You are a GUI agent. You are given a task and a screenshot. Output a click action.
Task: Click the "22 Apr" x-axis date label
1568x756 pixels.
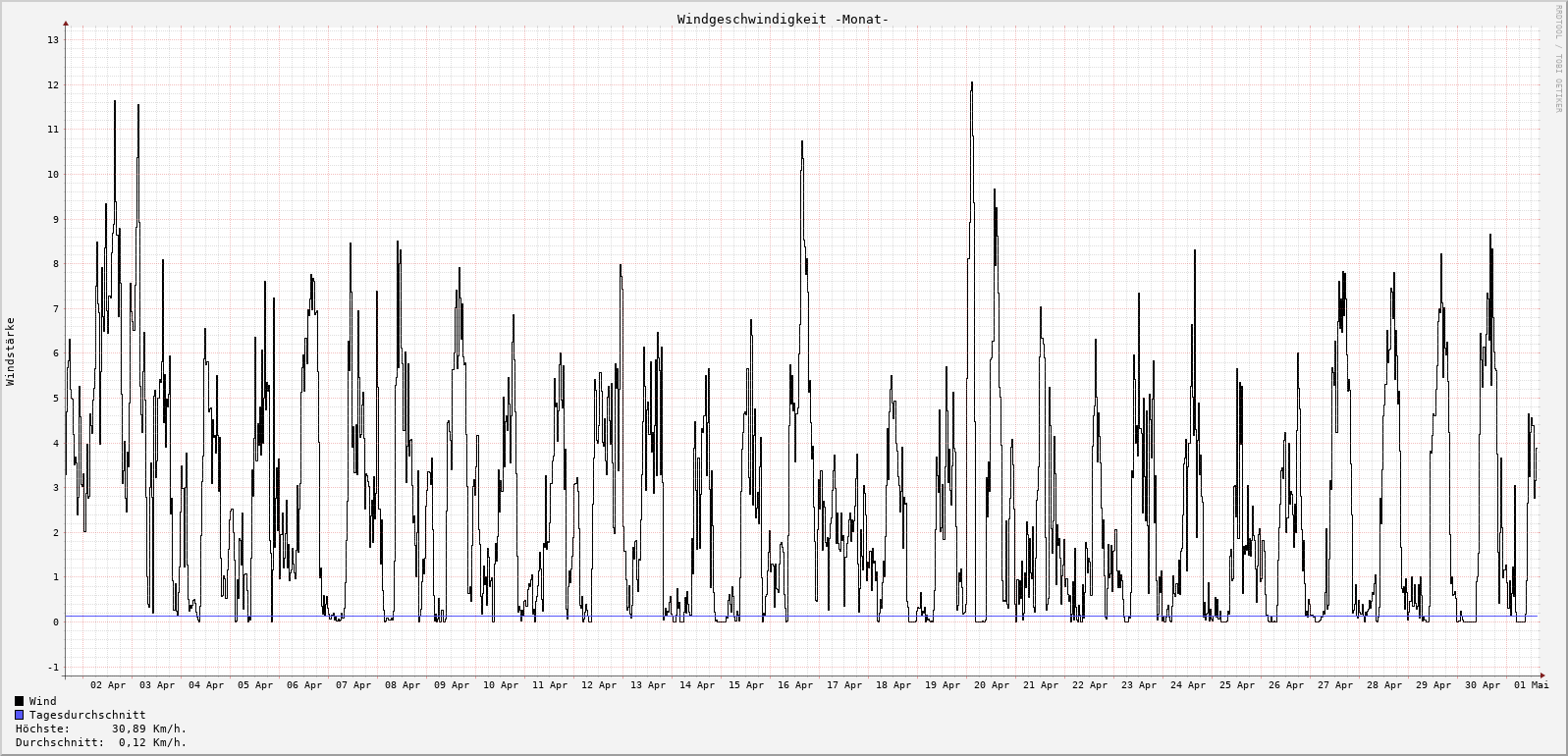(x=1090, y=685)
